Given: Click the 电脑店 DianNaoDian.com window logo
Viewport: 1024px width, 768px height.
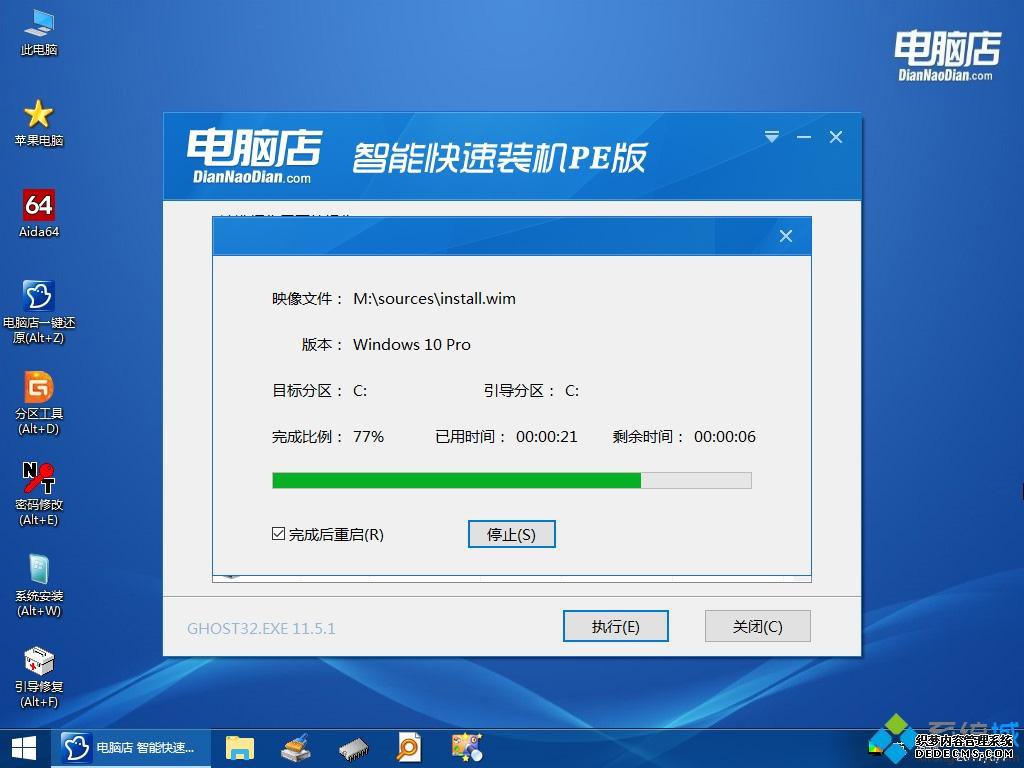Looking at the screenshot, I should pos(255,155).
